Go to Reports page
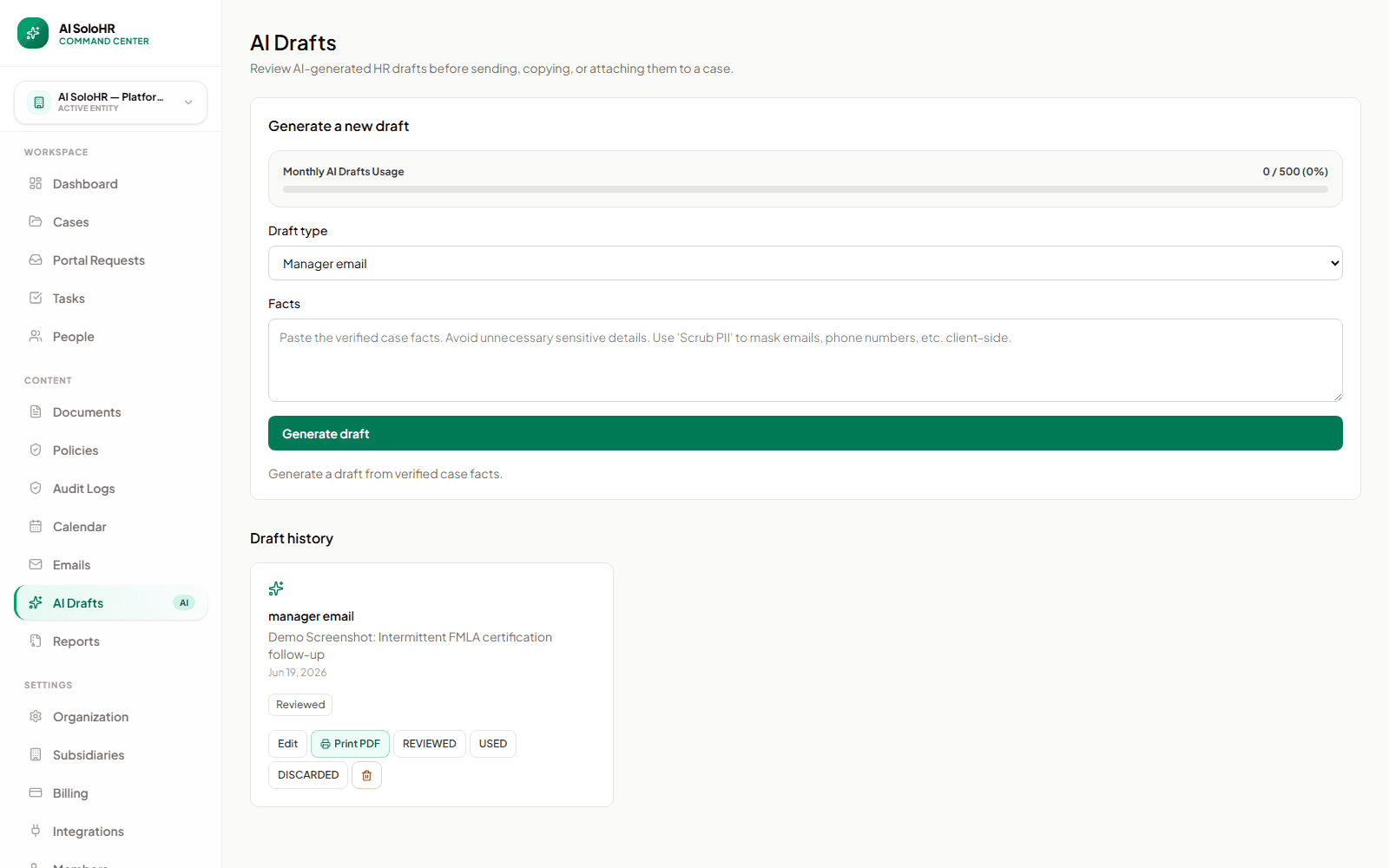Viewport: 1389px width, 868px height. click(111, 641)
